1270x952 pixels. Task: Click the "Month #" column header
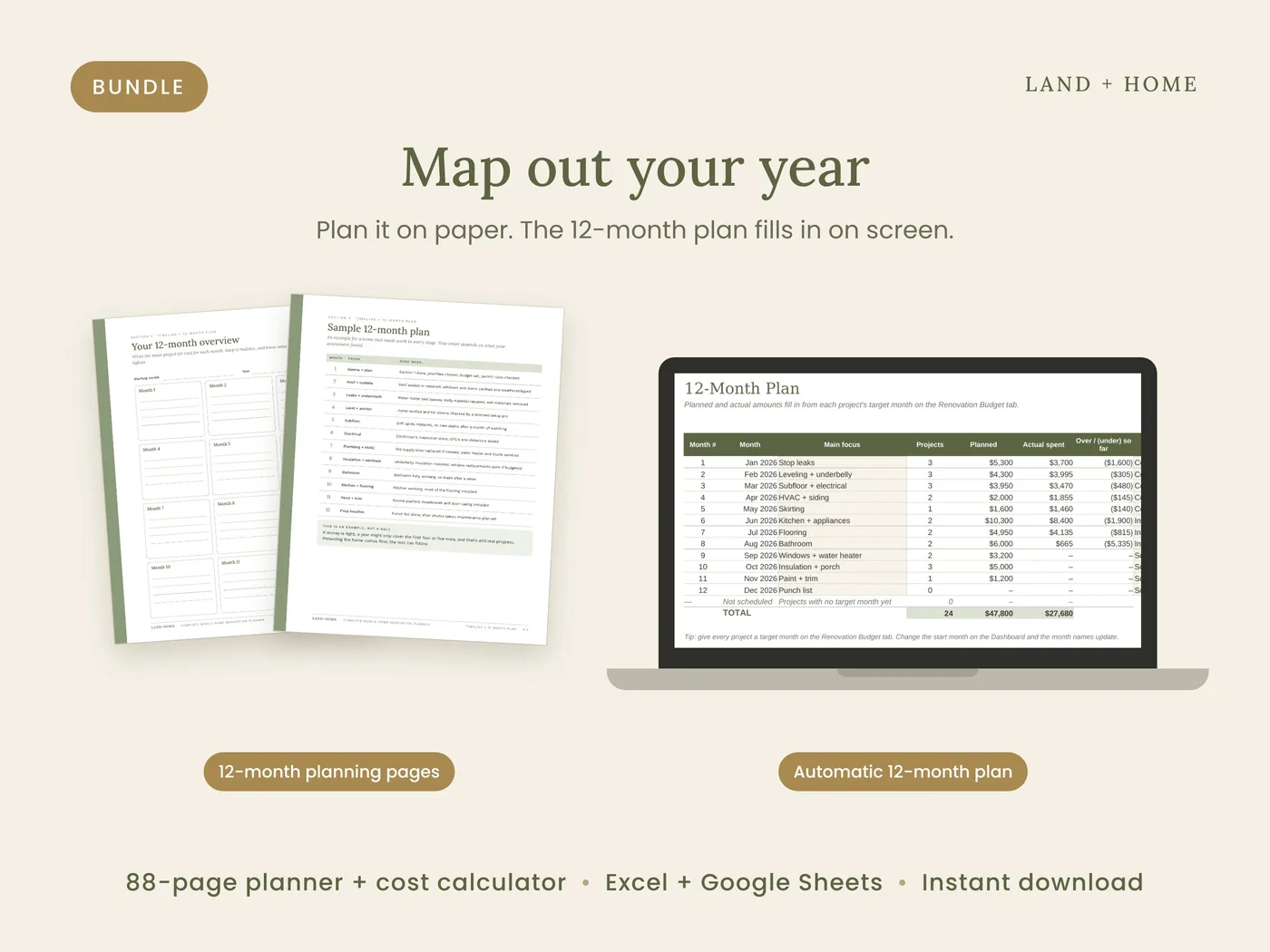pyautogui.click(x=702, y=444)
